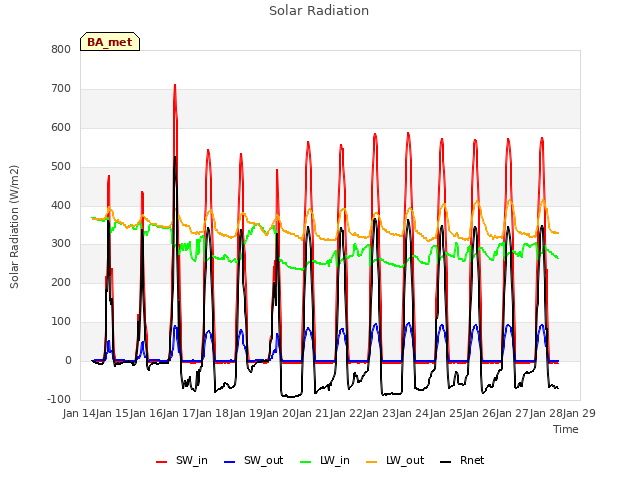Click the Jan 14 x-axis date label
The width and height of the screenshot is (640, 480).
click(x=79, y=413)
